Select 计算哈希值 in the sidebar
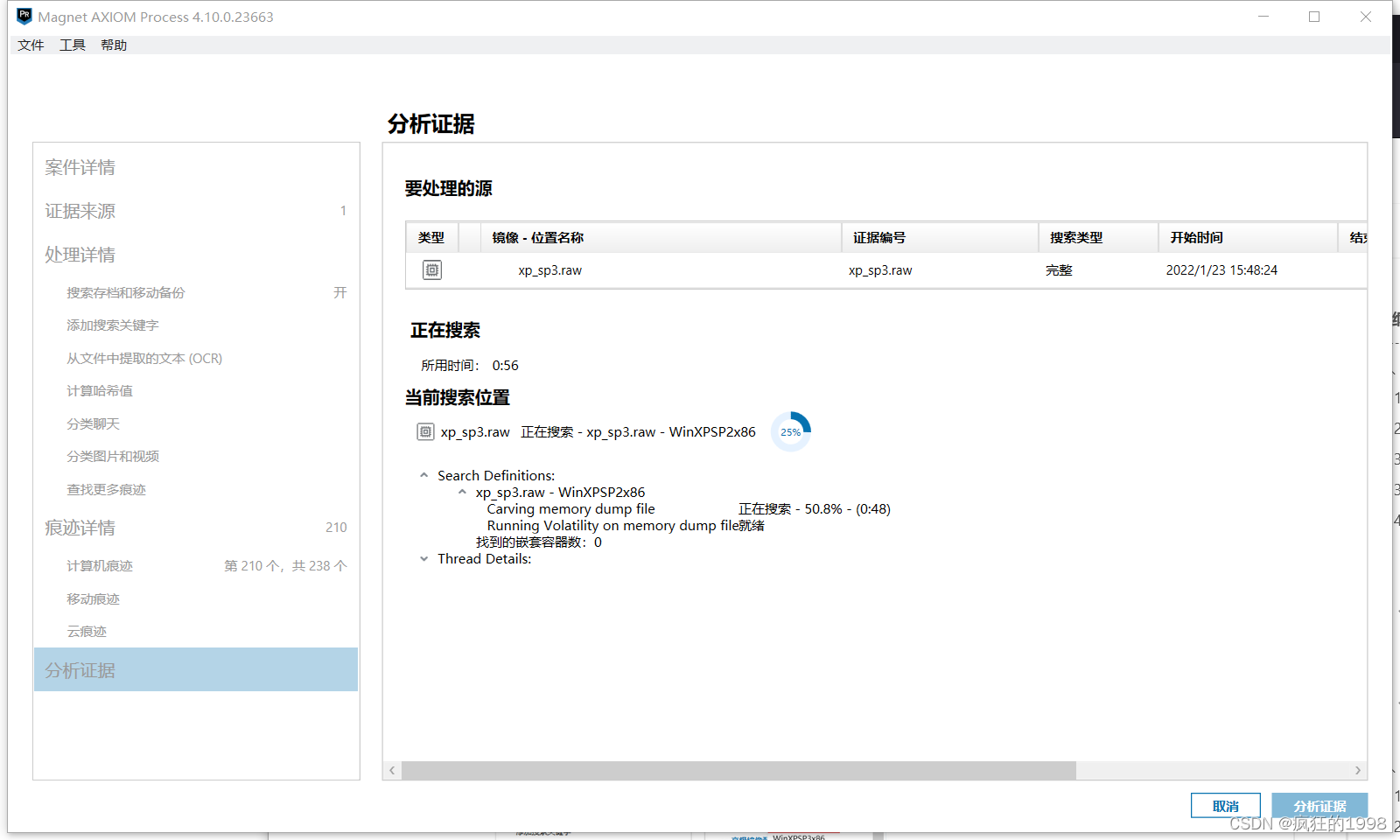Image resolution: width=1400 pixels, height=840 pixels. pos(100,391)
